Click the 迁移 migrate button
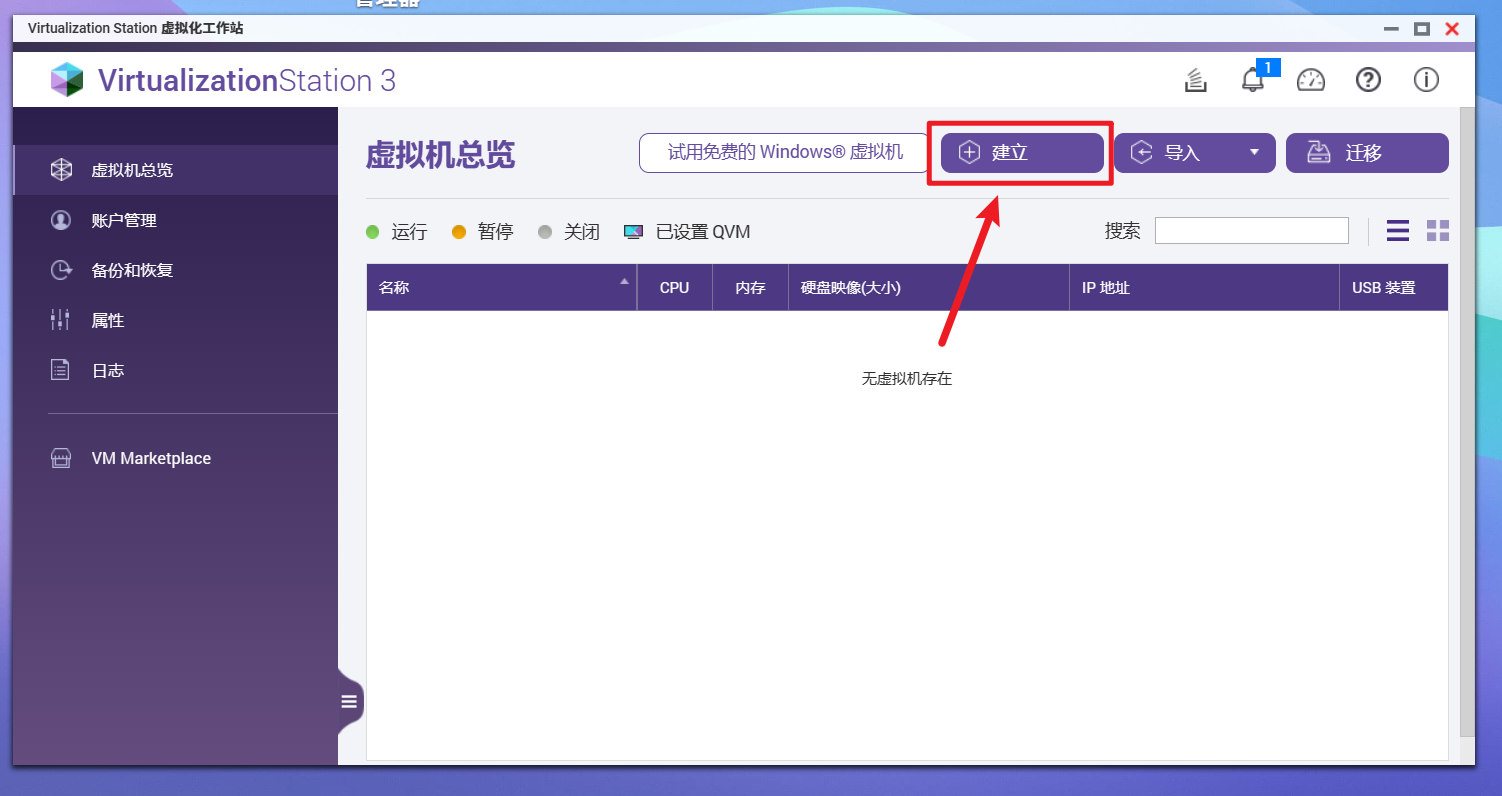 coord(1367,153)
